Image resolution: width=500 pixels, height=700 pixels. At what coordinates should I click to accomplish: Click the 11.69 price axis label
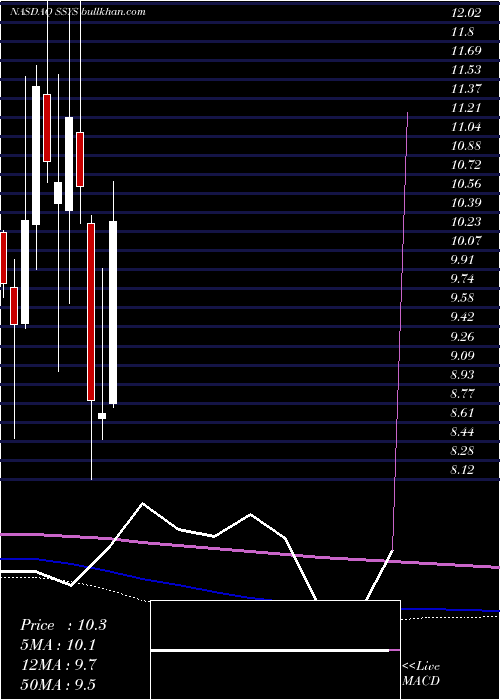tap(466, 51)
